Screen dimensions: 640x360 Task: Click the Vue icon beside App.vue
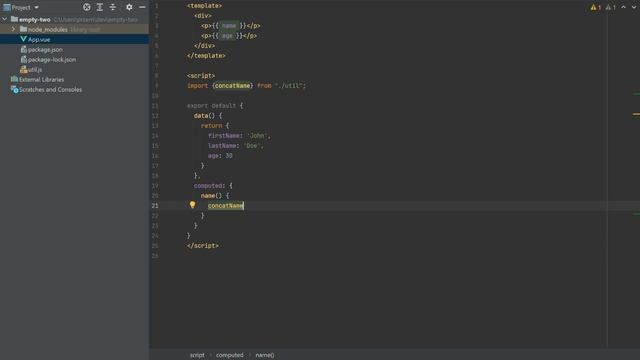(23, 39)
